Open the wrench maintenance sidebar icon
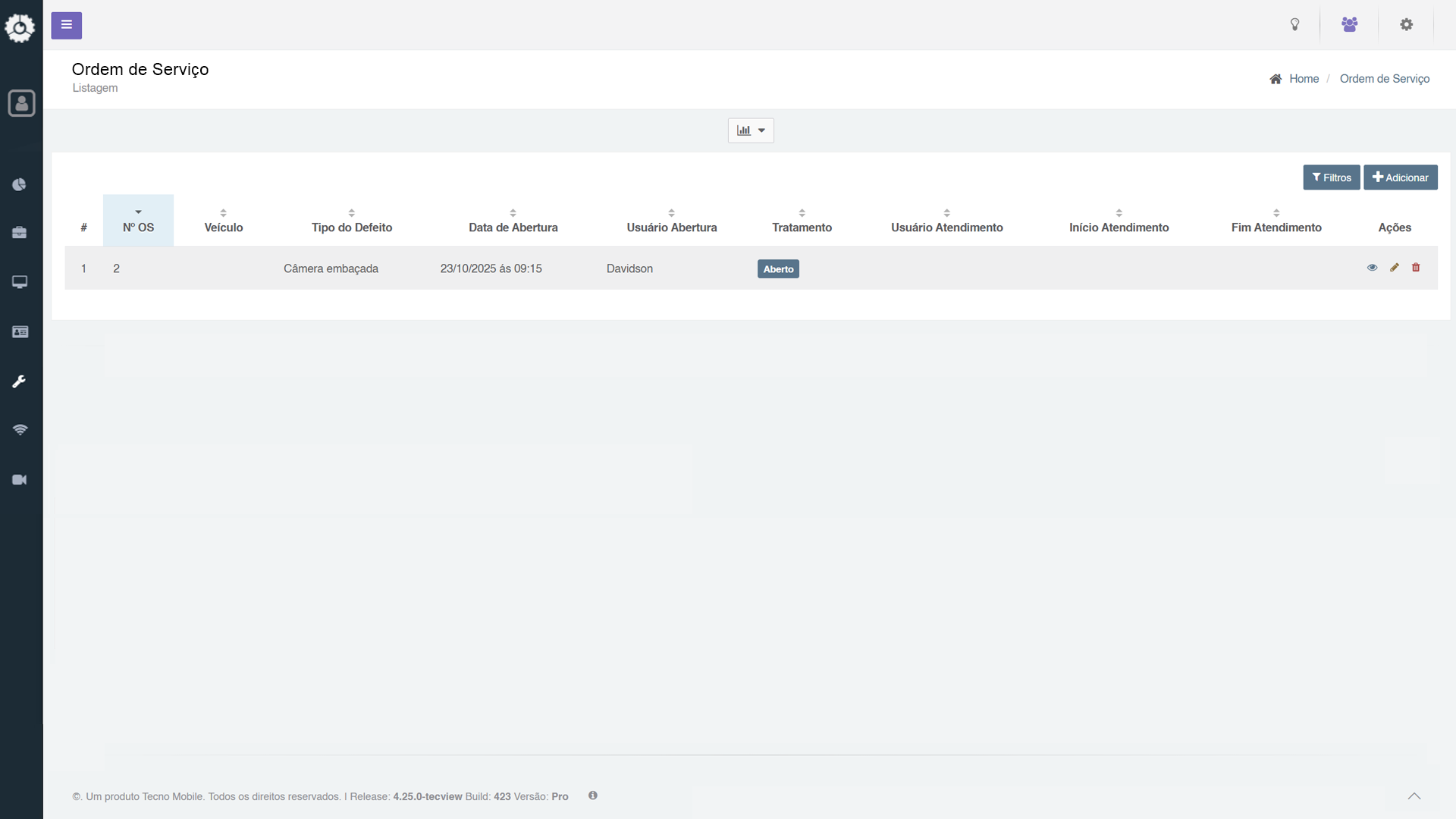 coord(20,381)
